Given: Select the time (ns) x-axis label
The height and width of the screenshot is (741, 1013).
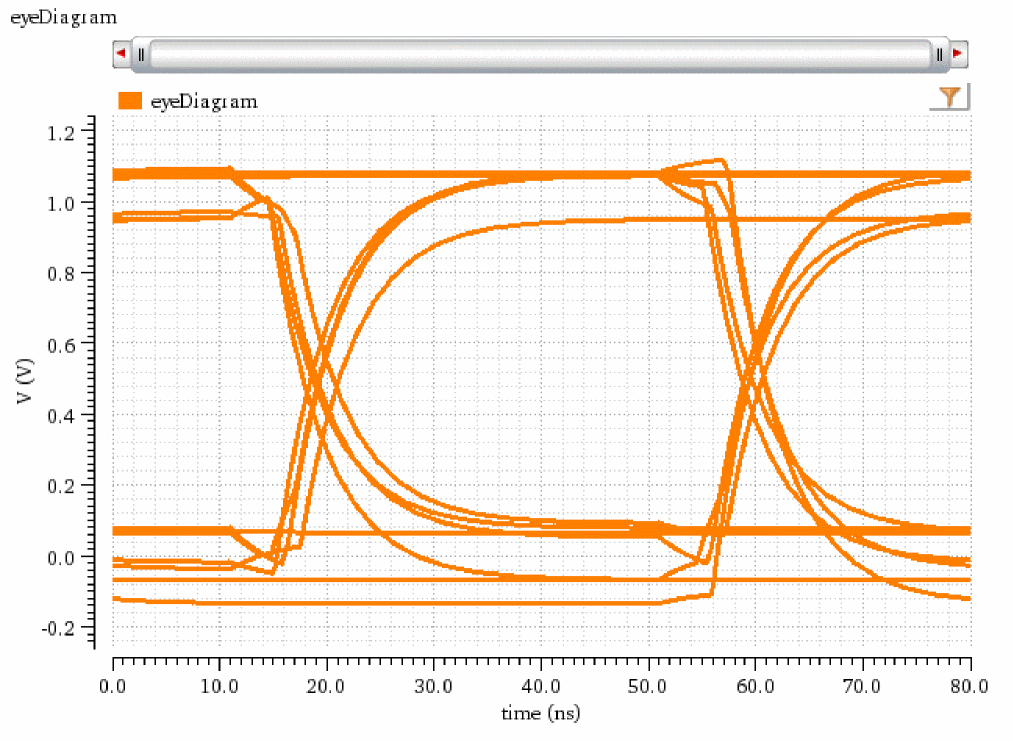Looking at the screenshot, I should coord(540,713).
